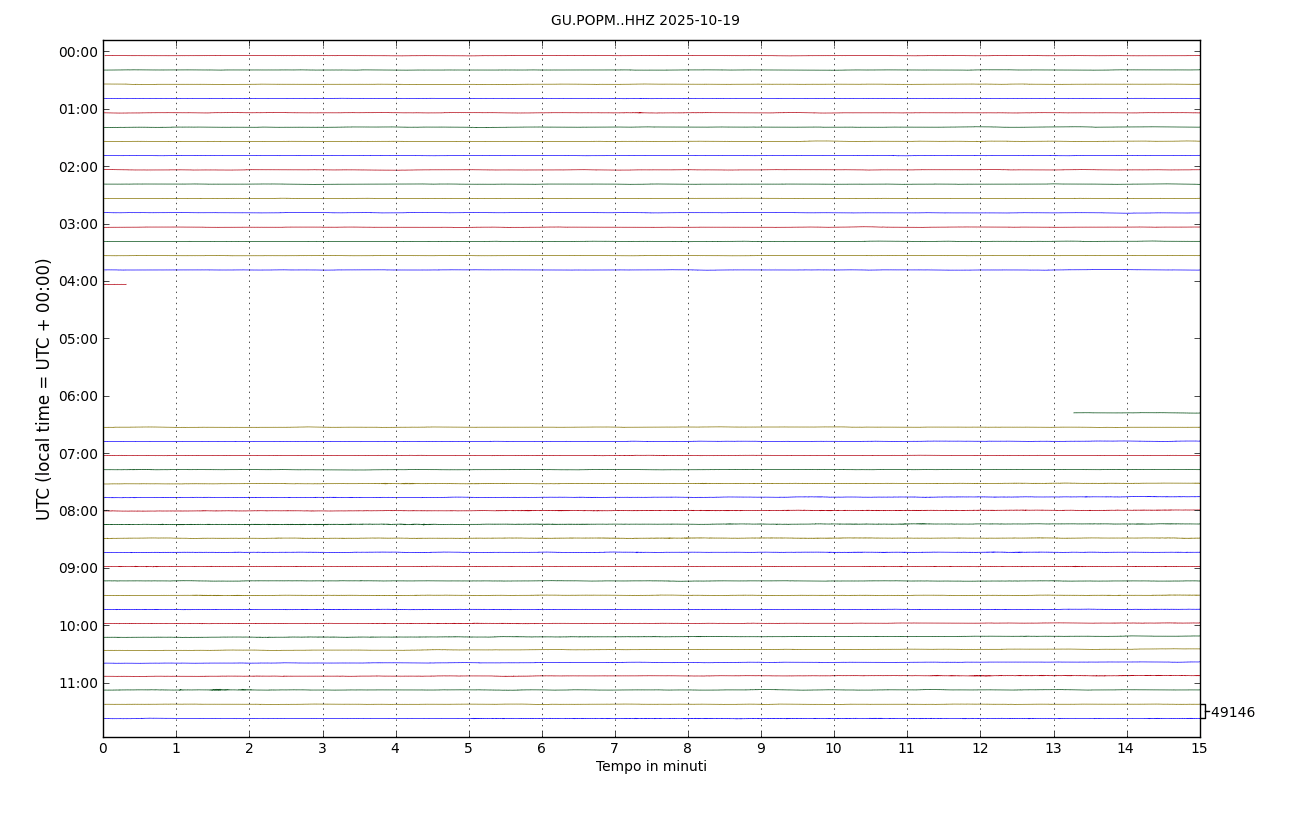Click the short red trace segment at 04:00
The width and height of the screenshot is (1290, 819).
pyautogui.click(x=114, y=285)
